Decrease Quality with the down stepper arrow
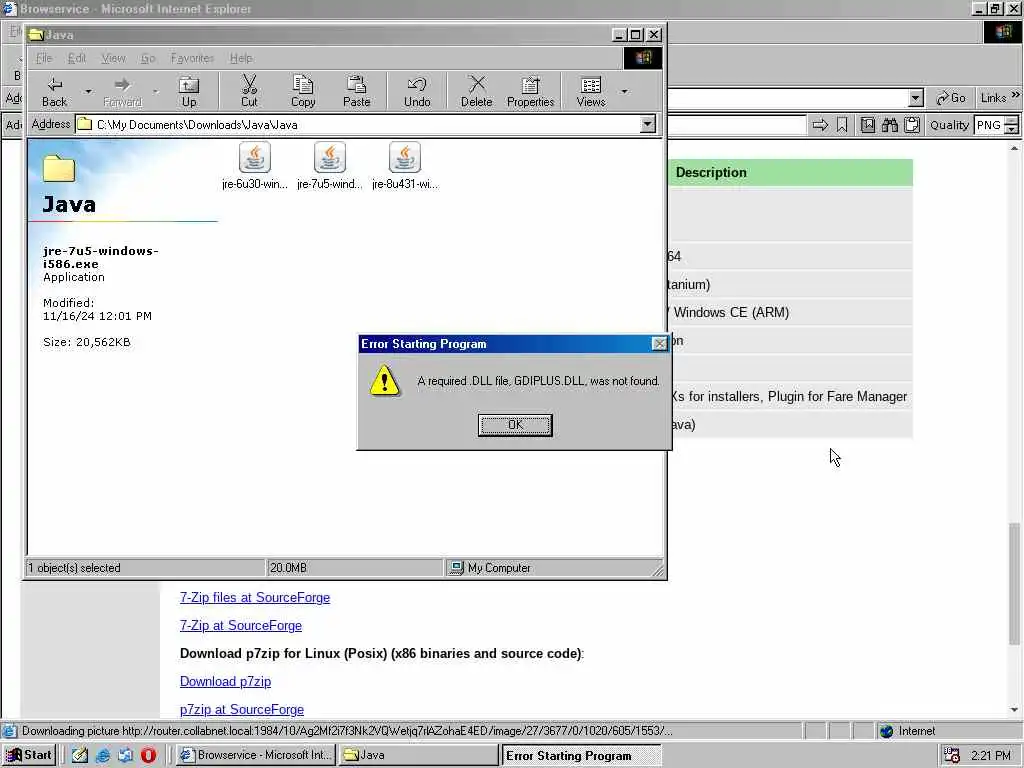Screen dimensions: 1024x768 pos(1012,129)
